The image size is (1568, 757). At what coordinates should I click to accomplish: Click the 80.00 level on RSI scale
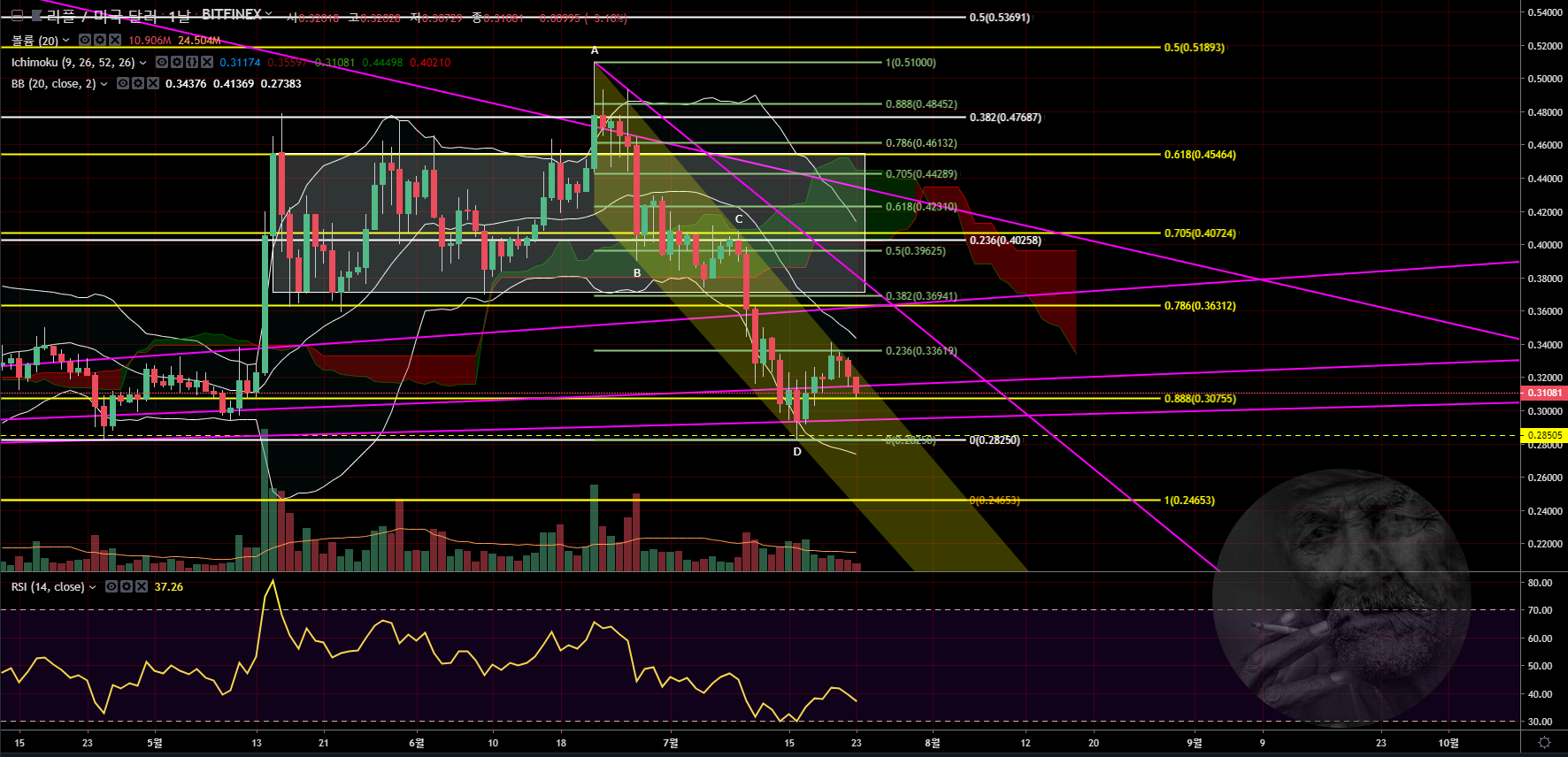coord(1540,583)
